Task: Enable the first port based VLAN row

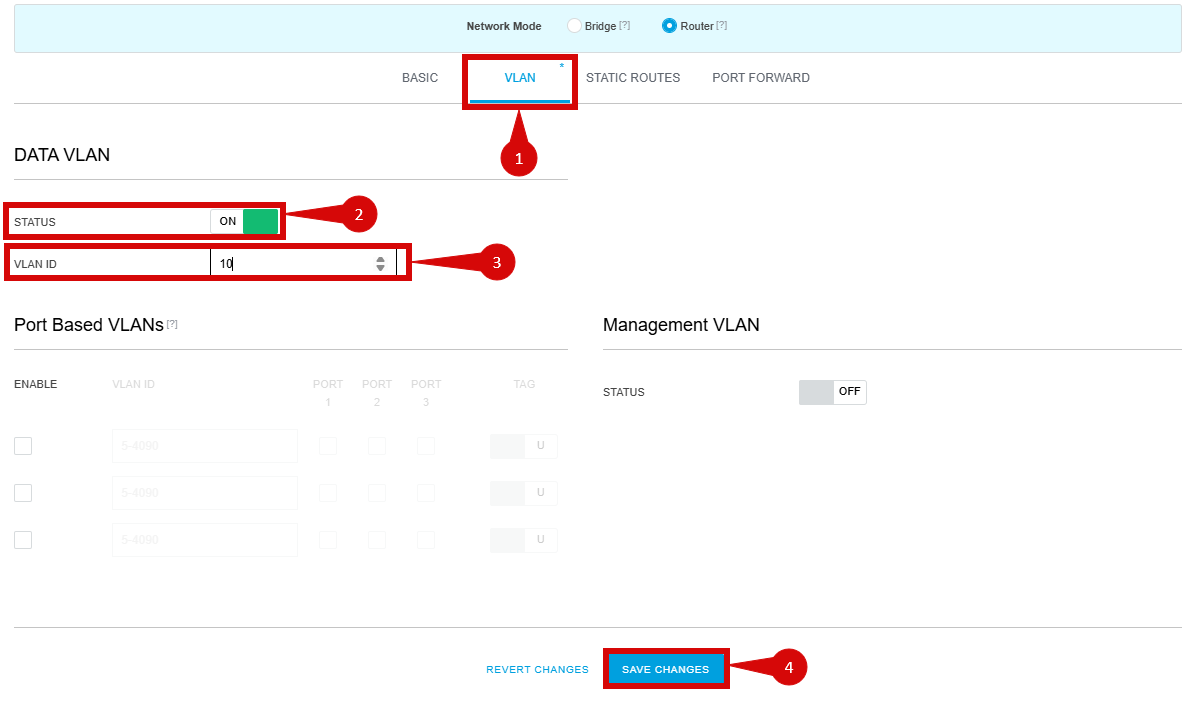Action: click(x=23, y=446)
